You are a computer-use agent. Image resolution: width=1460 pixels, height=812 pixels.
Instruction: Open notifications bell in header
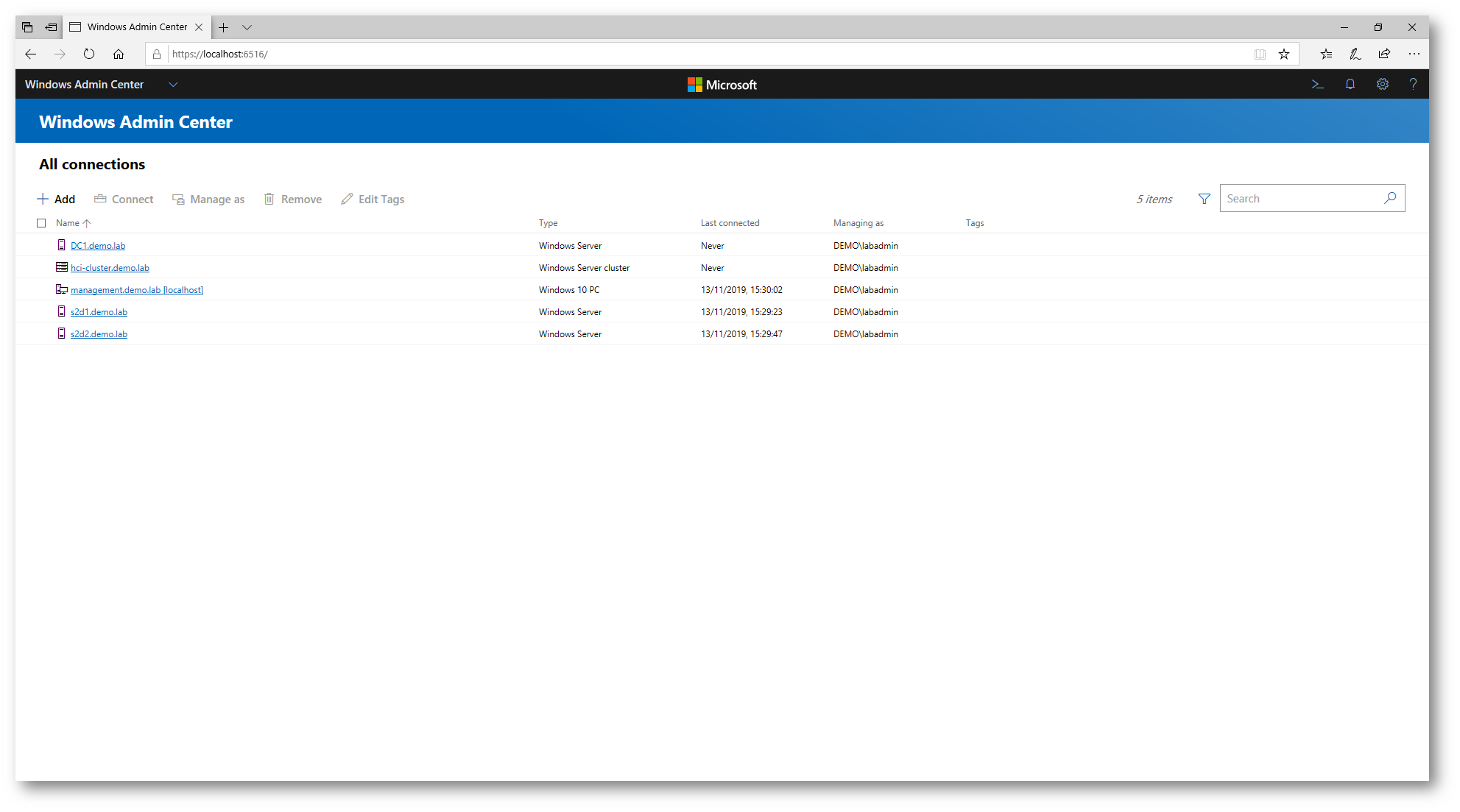pos(1350,85)
